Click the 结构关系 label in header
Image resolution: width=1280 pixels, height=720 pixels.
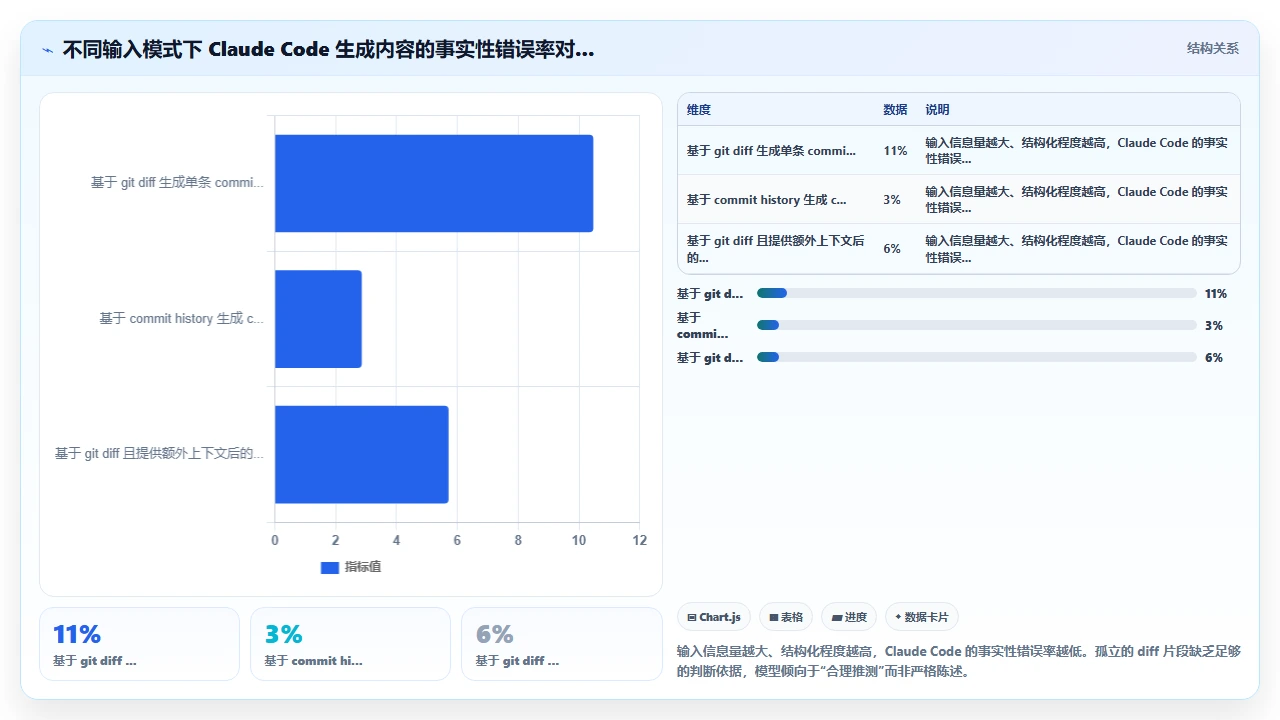1212,48
